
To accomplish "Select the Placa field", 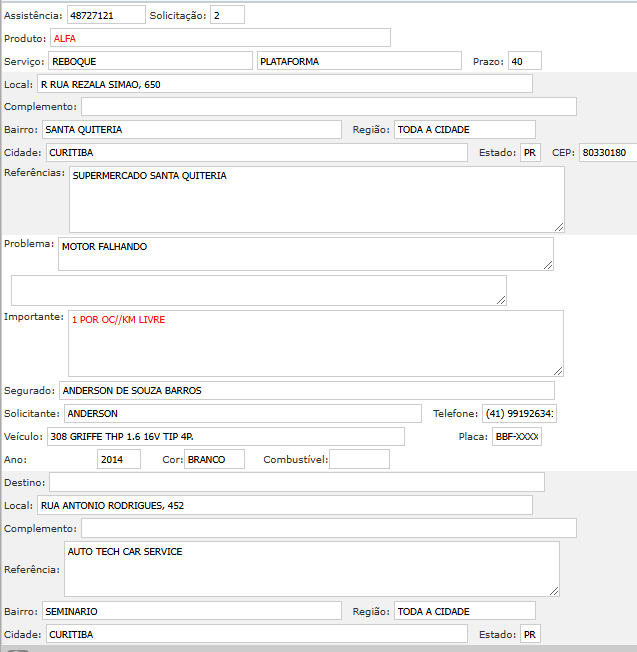I will coord(516,436).
